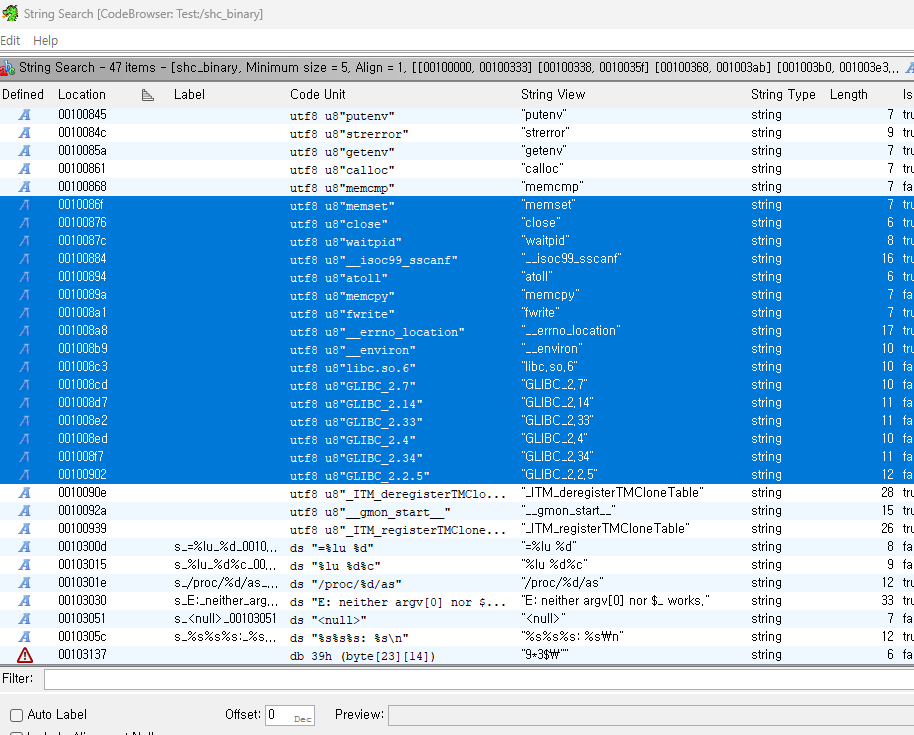This screenshot has width=914, height=735.
Task: Select location cell 001008f7
Action: (81, 457)
